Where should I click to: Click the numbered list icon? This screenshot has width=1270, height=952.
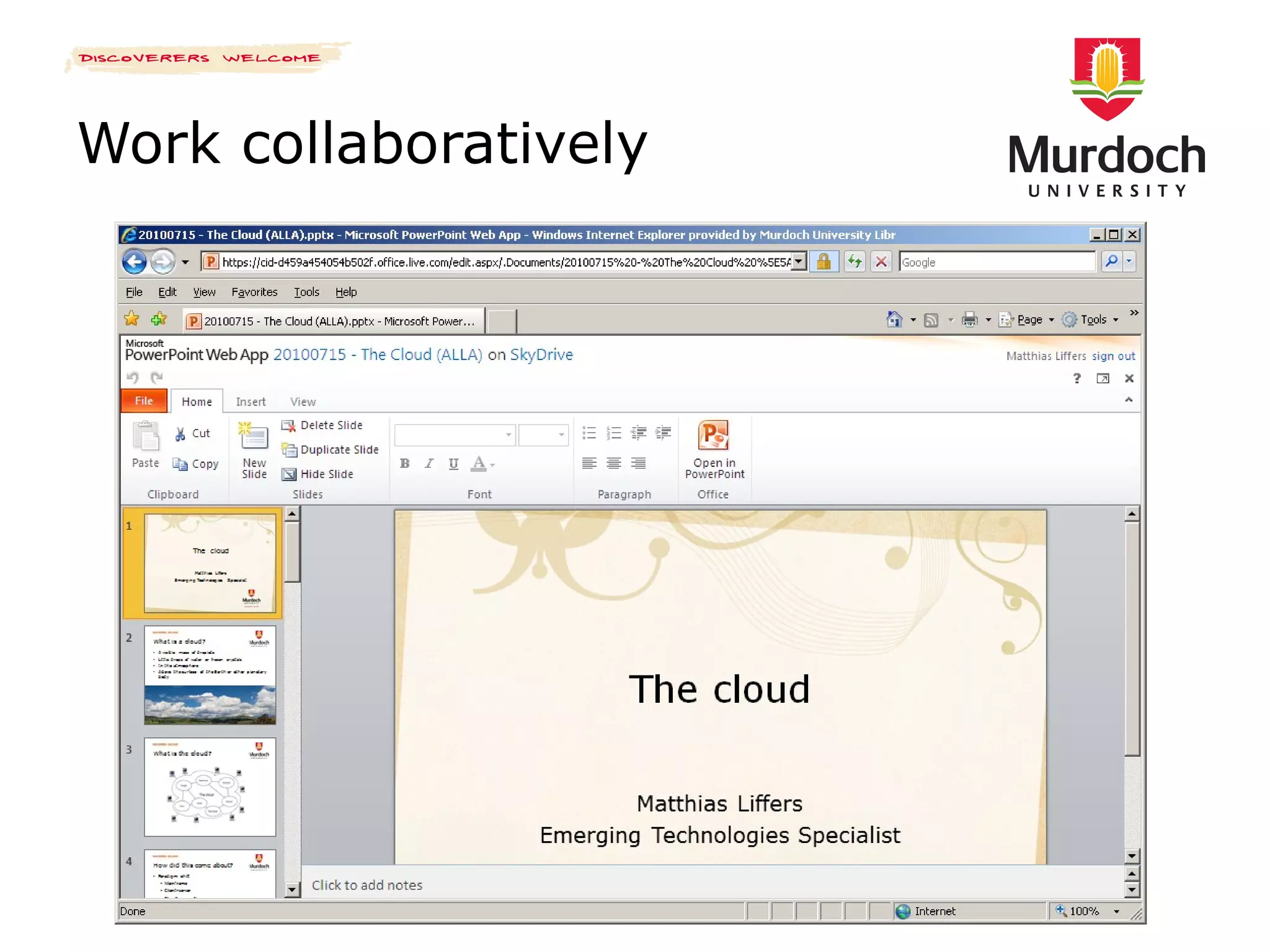tap(614, 433)
